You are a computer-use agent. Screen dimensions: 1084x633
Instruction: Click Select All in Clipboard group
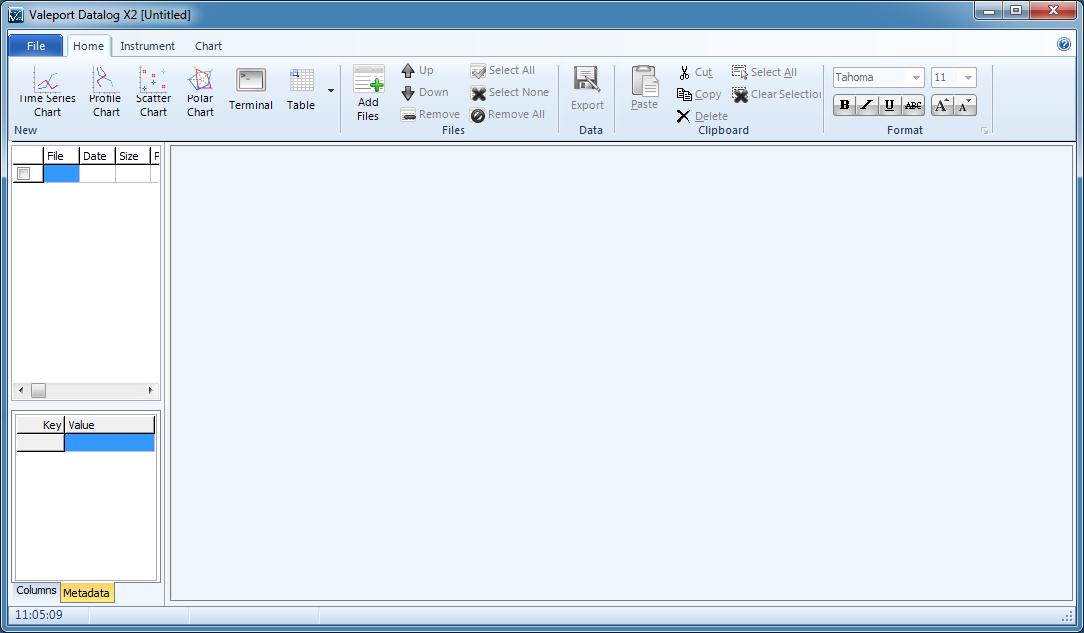coord(765,73)
